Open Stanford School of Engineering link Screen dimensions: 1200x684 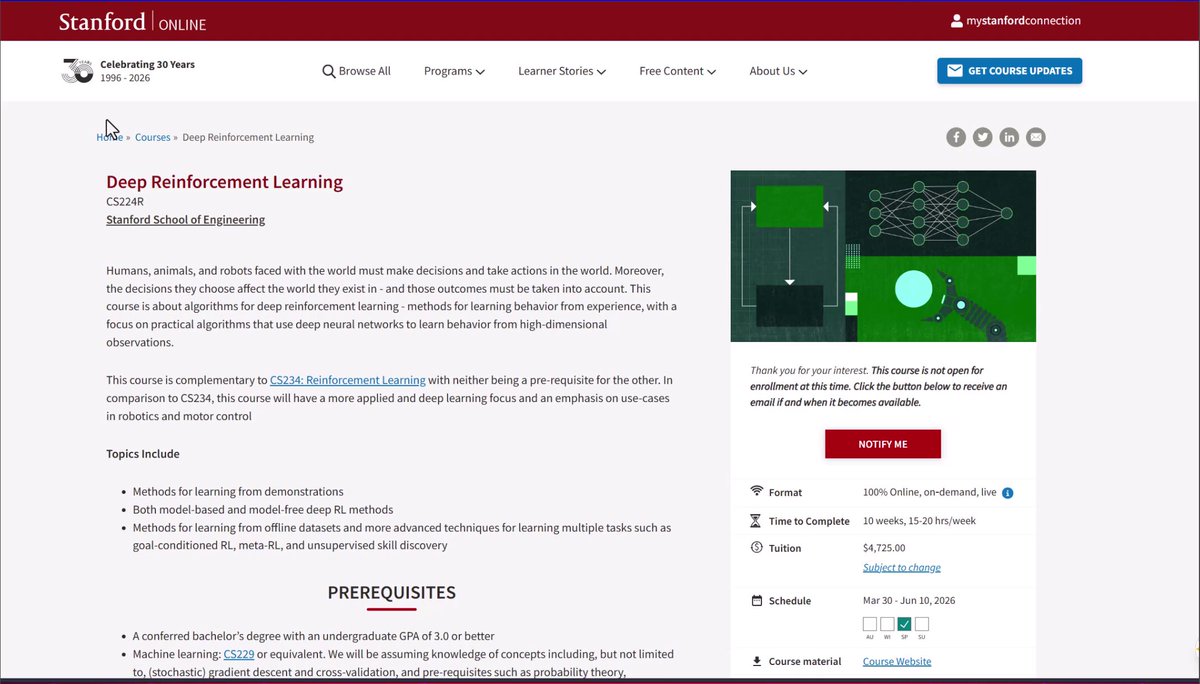185,220
